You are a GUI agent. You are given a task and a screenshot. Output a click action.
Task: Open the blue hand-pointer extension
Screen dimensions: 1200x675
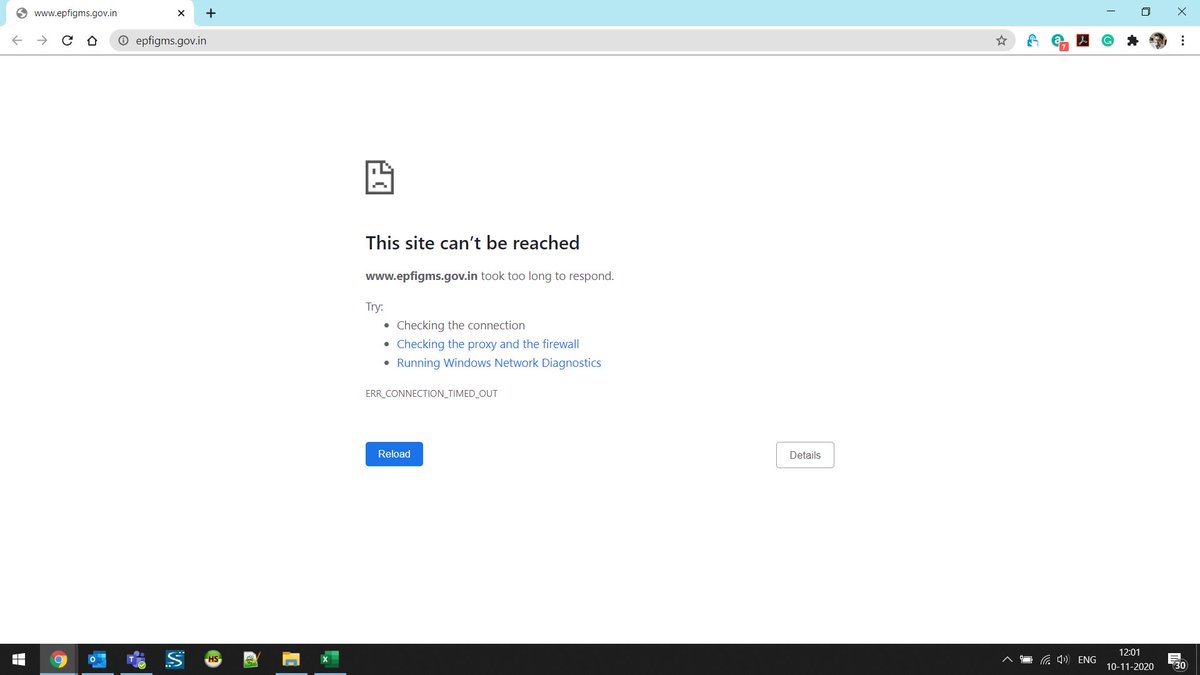1033,41
